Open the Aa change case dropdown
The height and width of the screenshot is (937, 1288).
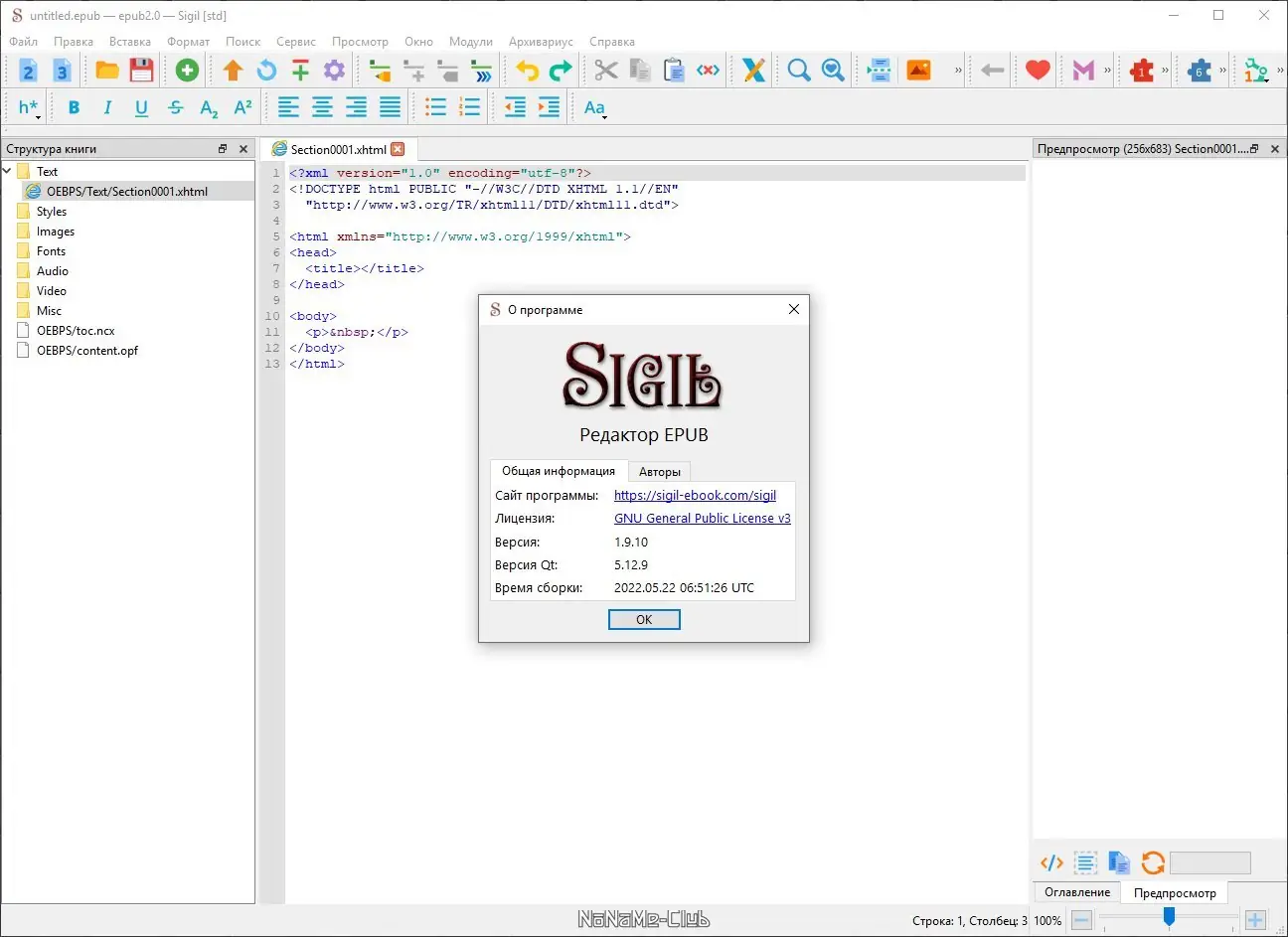coord(594,108)
